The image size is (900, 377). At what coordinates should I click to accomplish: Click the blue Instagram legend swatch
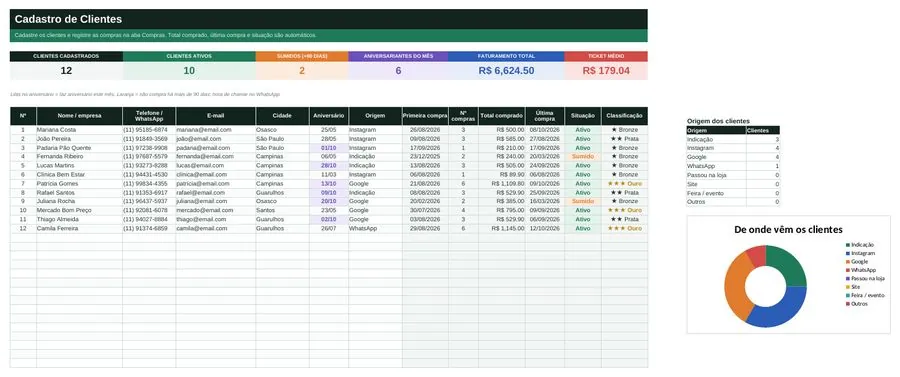click(847, 253)
